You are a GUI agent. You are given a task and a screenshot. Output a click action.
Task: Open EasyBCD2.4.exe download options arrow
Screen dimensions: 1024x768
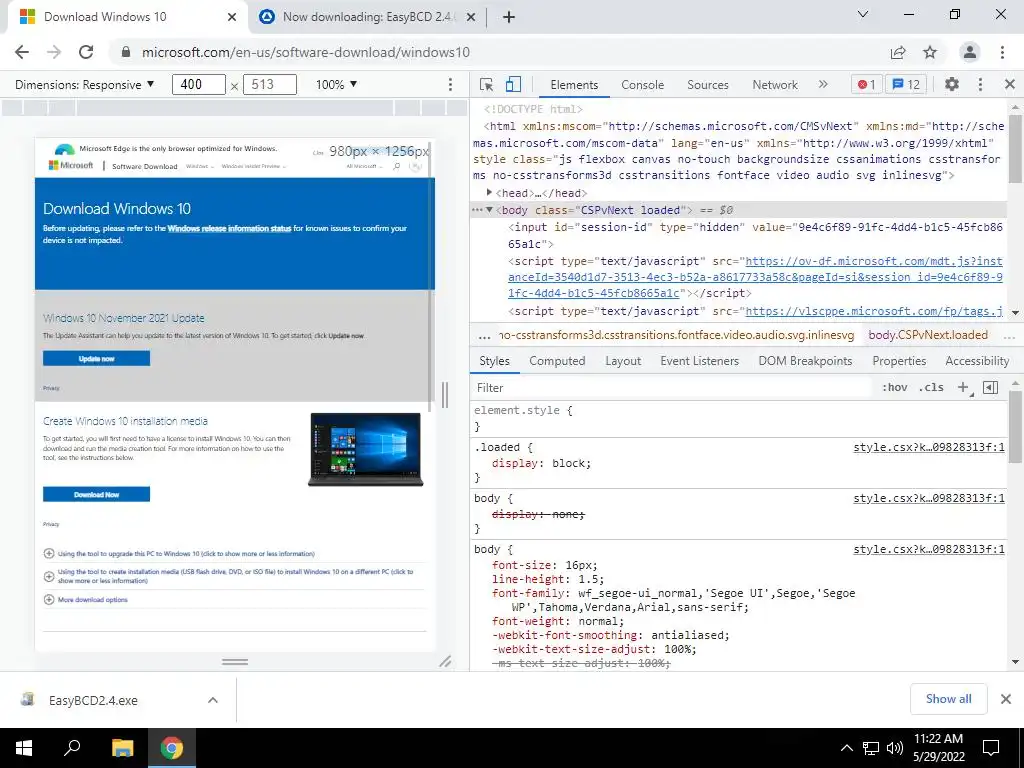click(x=213, y=700)
